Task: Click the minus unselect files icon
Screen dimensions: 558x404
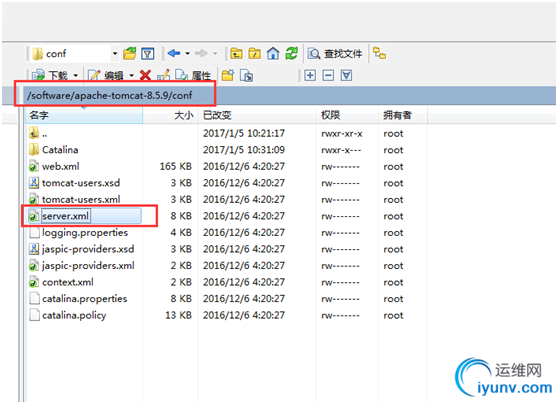Action: [x=328, y=75]
